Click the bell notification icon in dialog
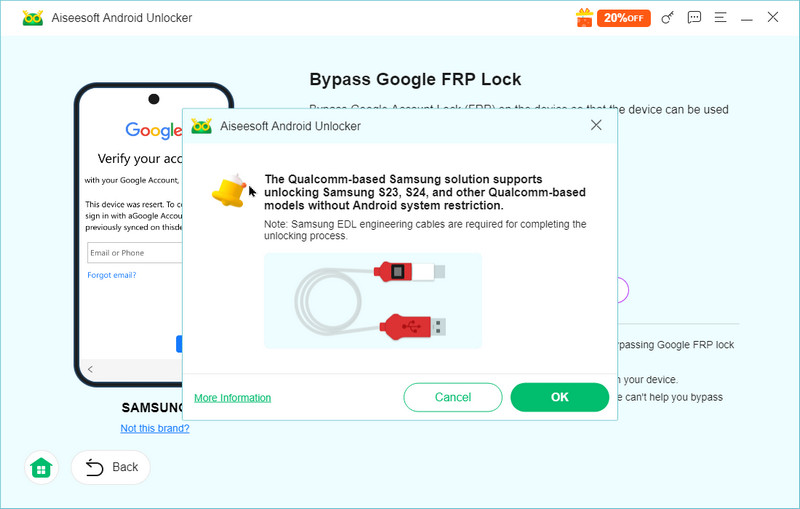 pos(230,190)
